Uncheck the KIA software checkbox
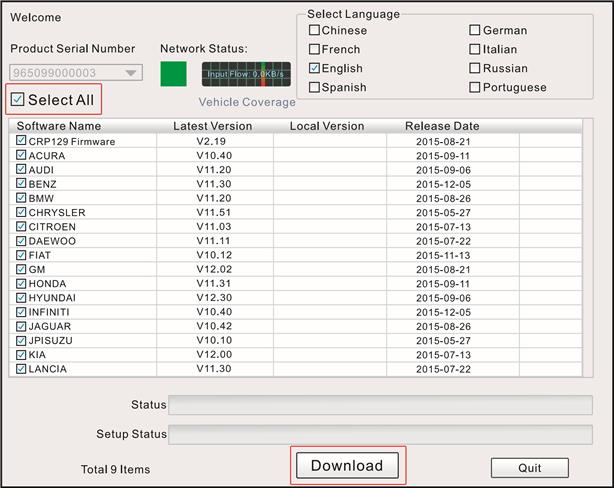The image size is (614, 488). (x=21, y=354)
